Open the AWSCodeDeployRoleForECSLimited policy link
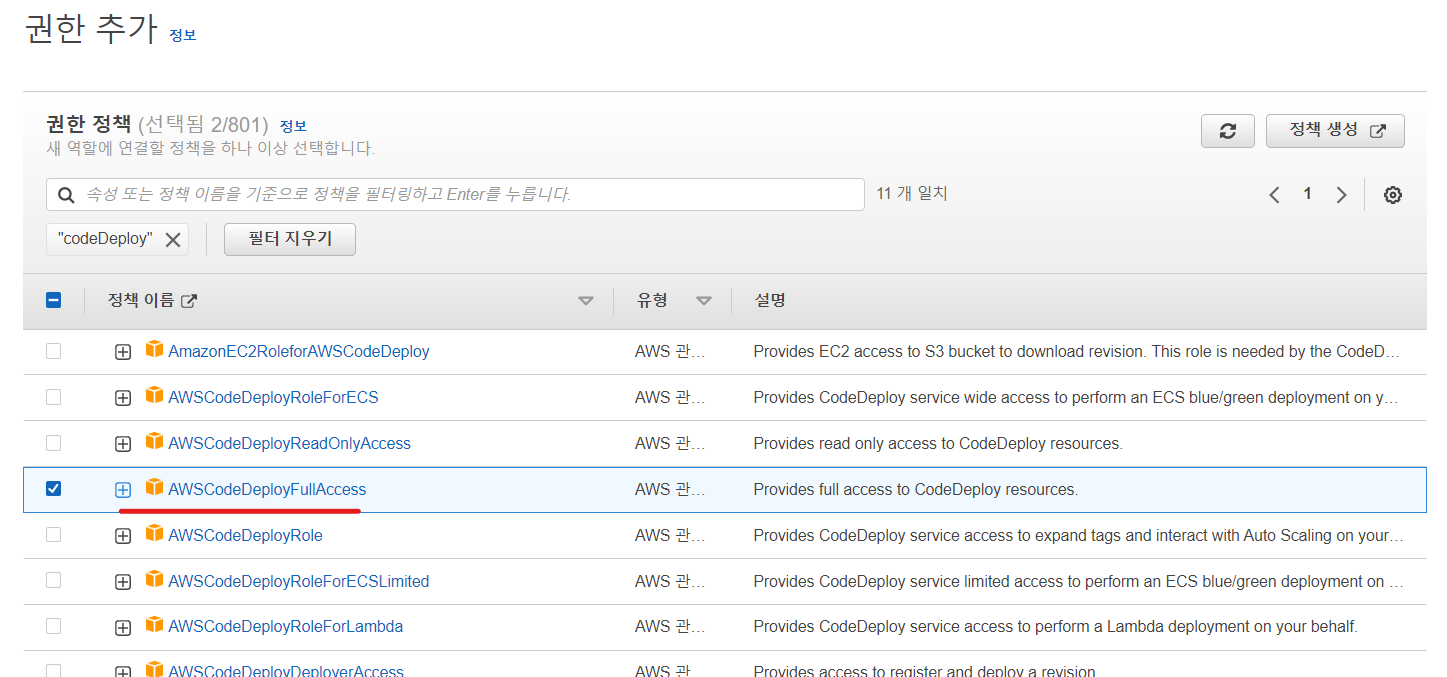 298,581
